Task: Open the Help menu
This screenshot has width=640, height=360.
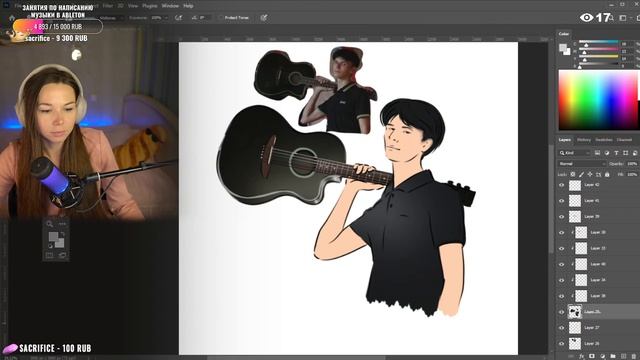Action: pyautogui.click(x=188, y=6)
